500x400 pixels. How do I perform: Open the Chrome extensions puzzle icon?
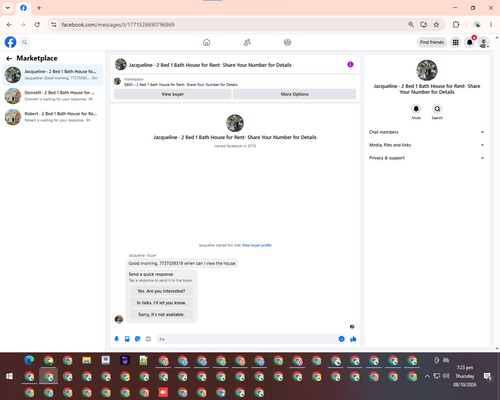456,24
